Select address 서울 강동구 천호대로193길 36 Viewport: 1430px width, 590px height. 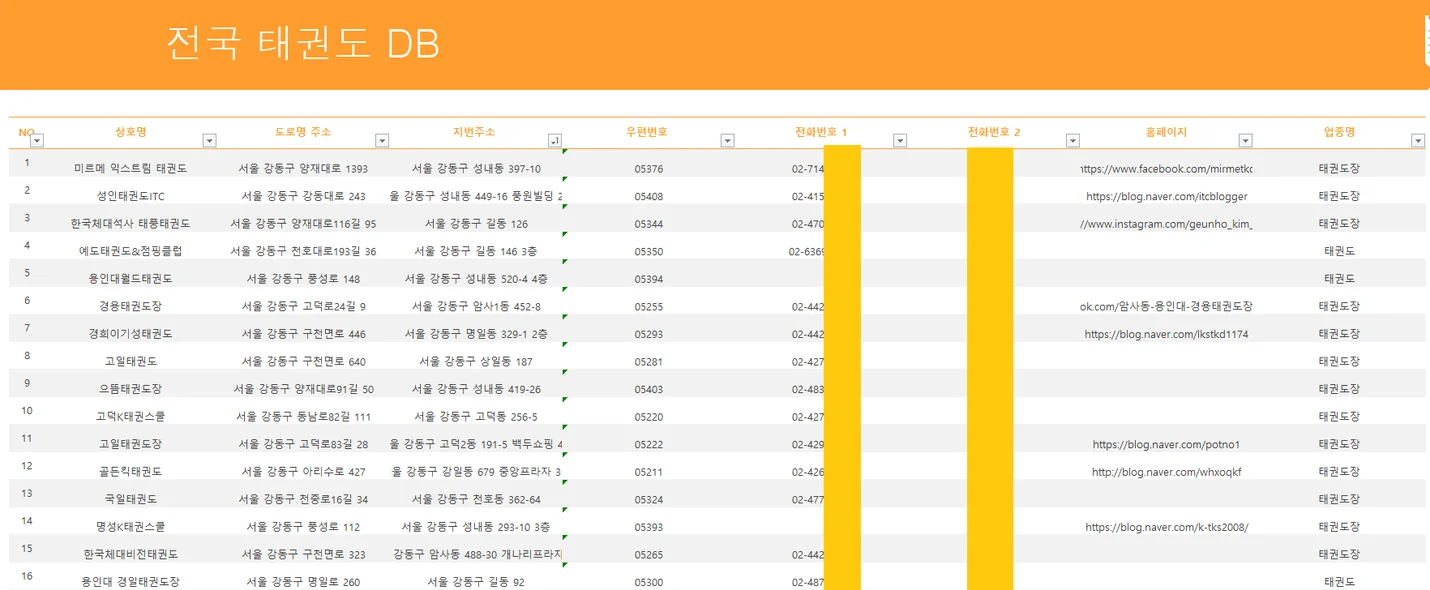[303, 251]
